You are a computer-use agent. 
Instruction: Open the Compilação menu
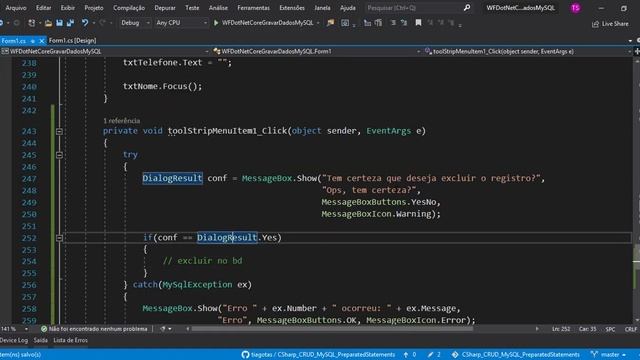click(x=129, y=8)
